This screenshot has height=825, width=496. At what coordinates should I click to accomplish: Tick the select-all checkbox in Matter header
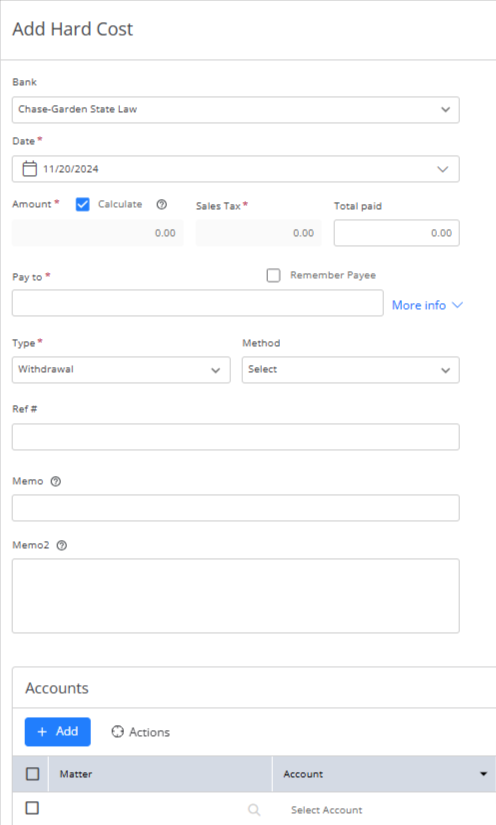[33, 774]
